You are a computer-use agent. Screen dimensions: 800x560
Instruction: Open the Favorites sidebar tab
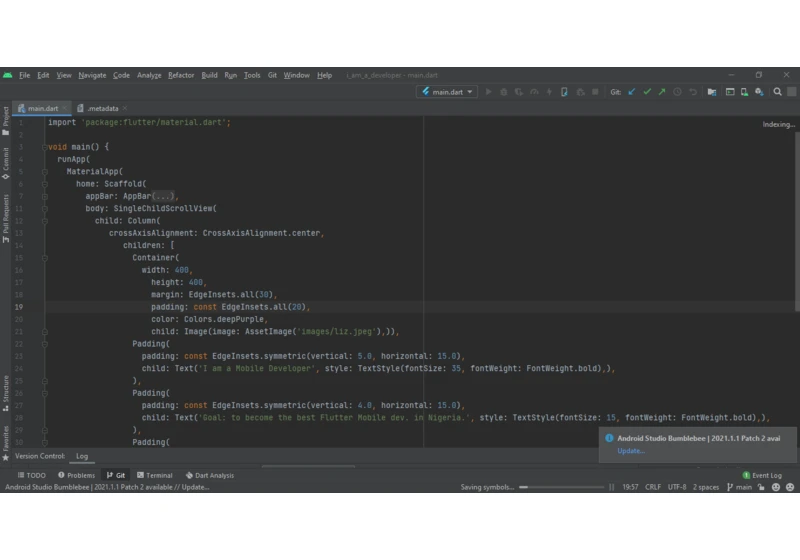tap(6, 443)
